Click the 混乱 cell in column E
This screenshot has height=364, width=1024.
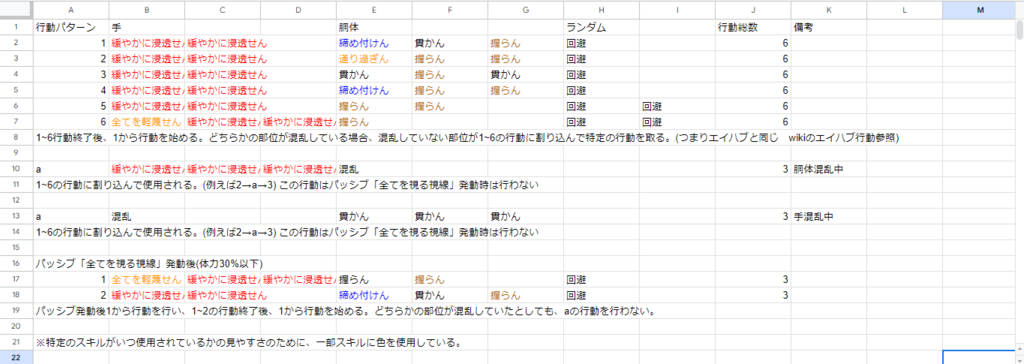point(374,169)
